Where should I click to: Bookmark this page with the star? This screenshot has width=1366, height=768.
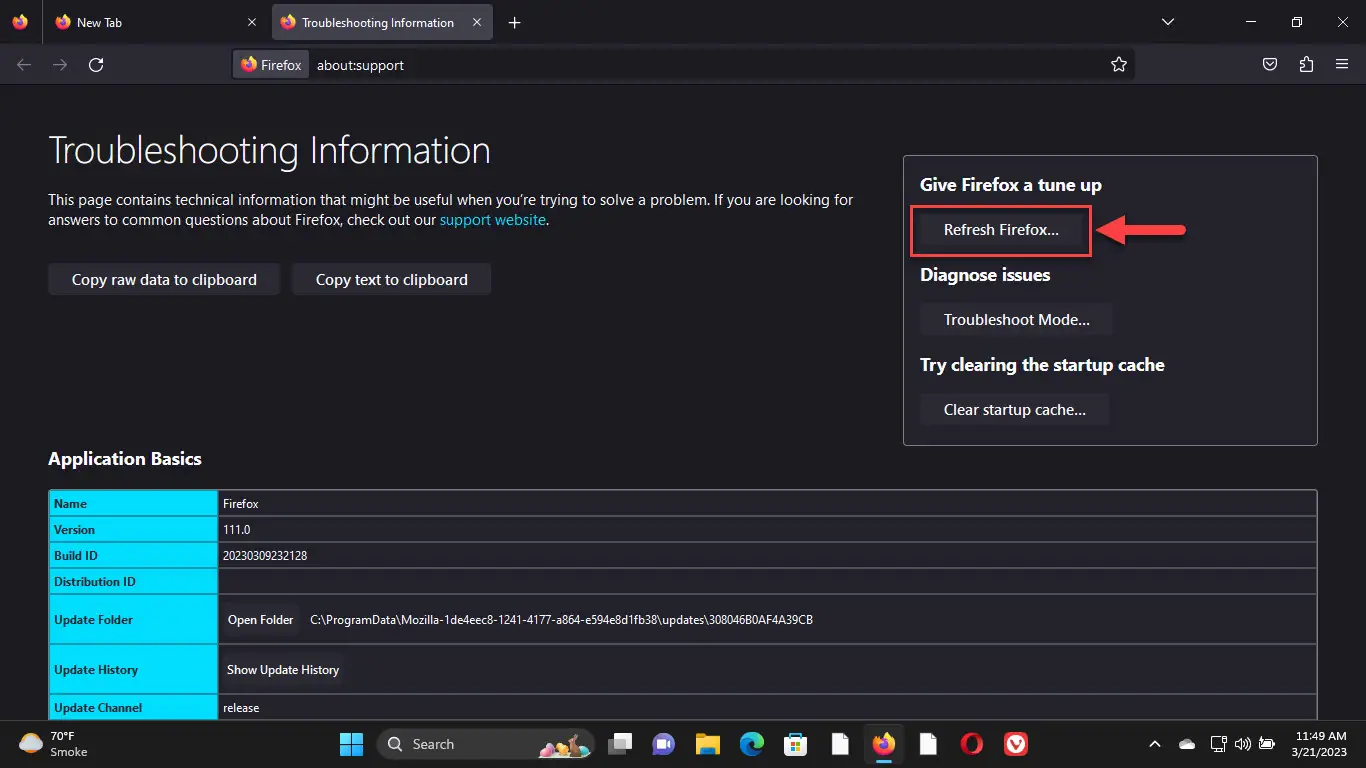[x=1118, y=65]
